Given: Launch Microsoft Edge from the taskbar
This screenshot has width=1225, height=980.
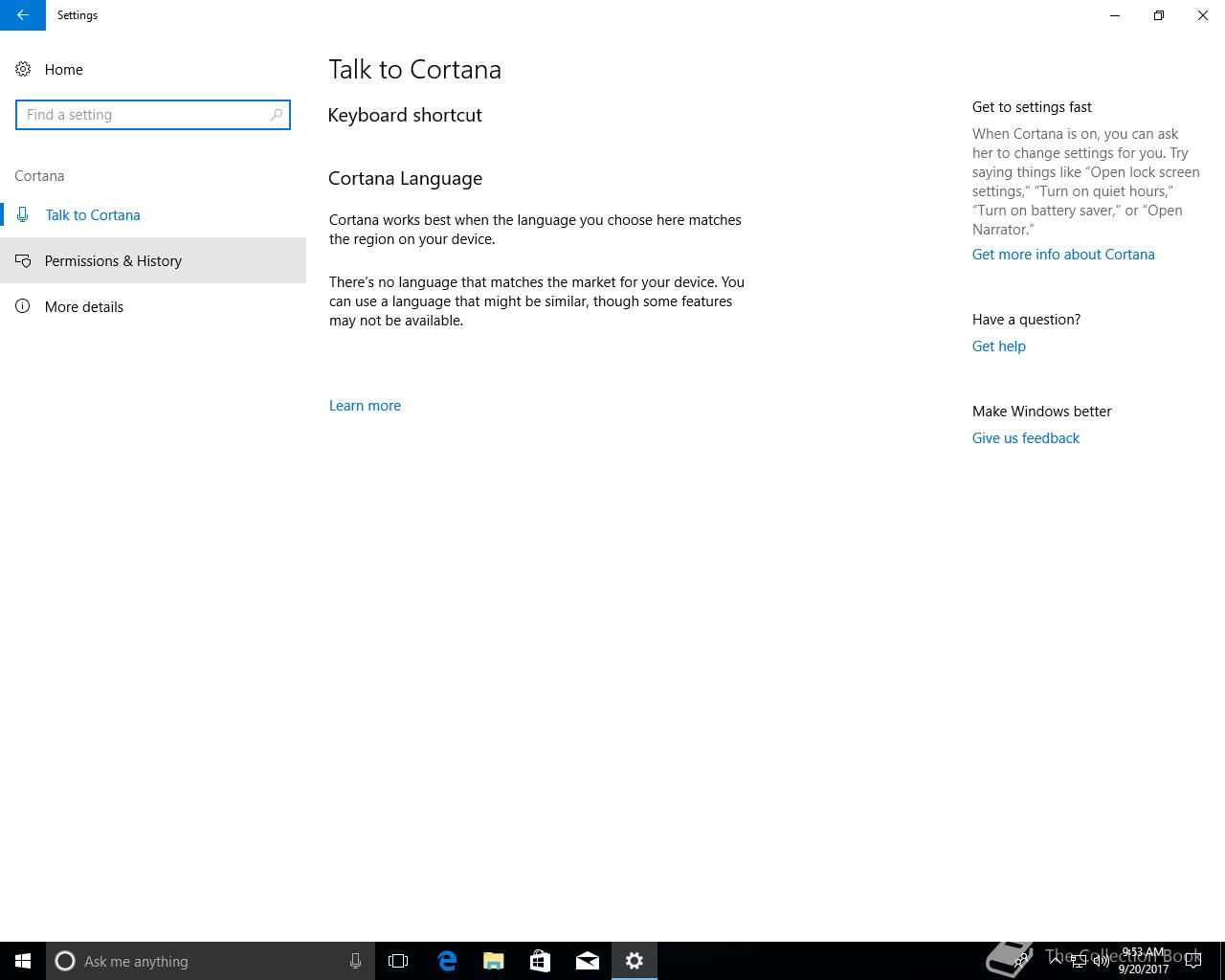Looking at the screenshot, I should pos(447,961).
